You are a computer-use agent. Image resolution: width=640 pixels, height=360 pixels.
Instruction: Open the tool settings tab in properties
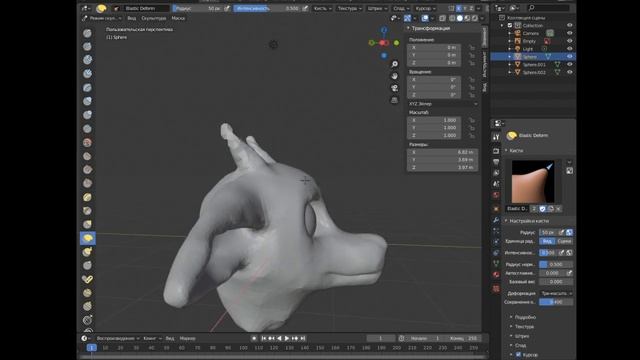(x=496, y=137)
